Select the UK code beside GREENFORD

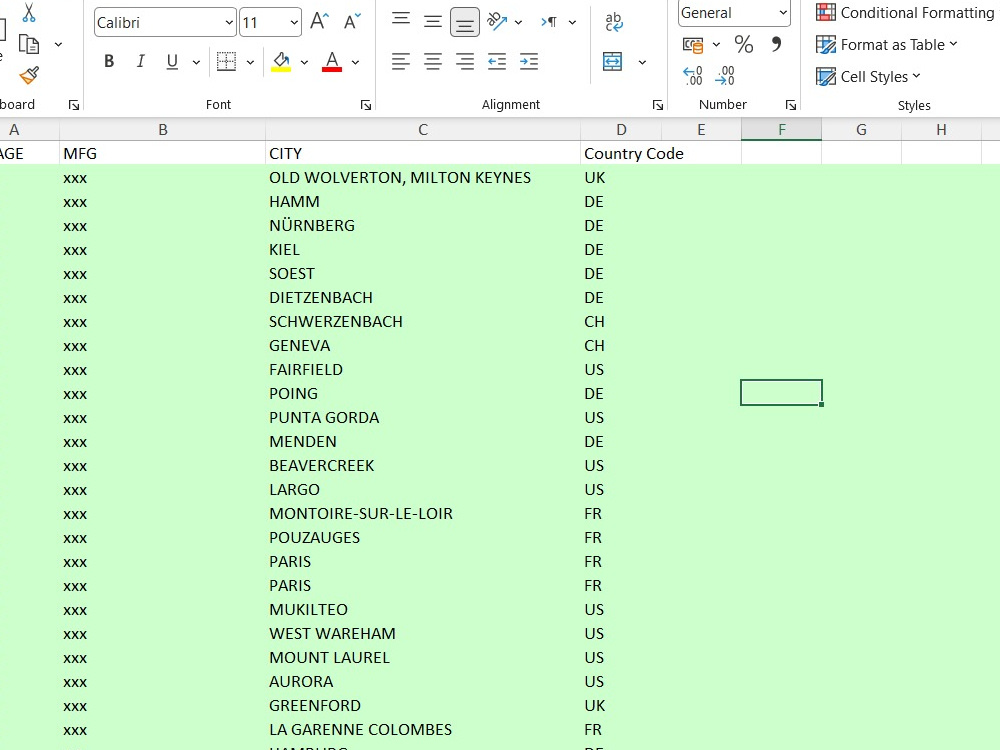[621, 705]
